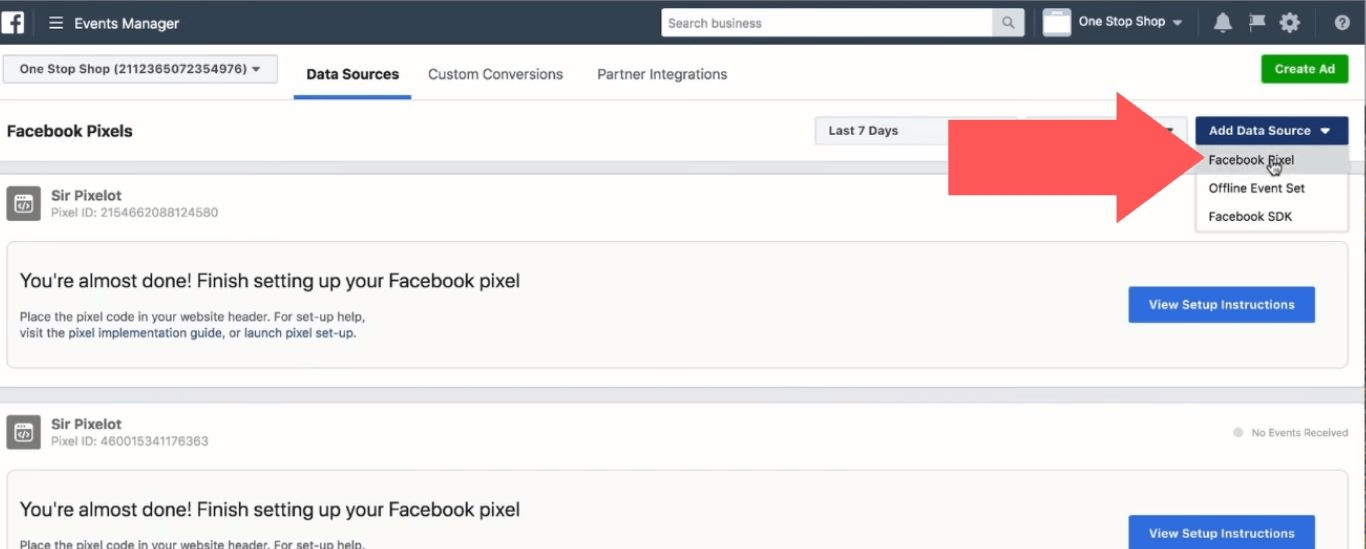Open the notifications bell
1366x549 pixels.
(1222, 23)
